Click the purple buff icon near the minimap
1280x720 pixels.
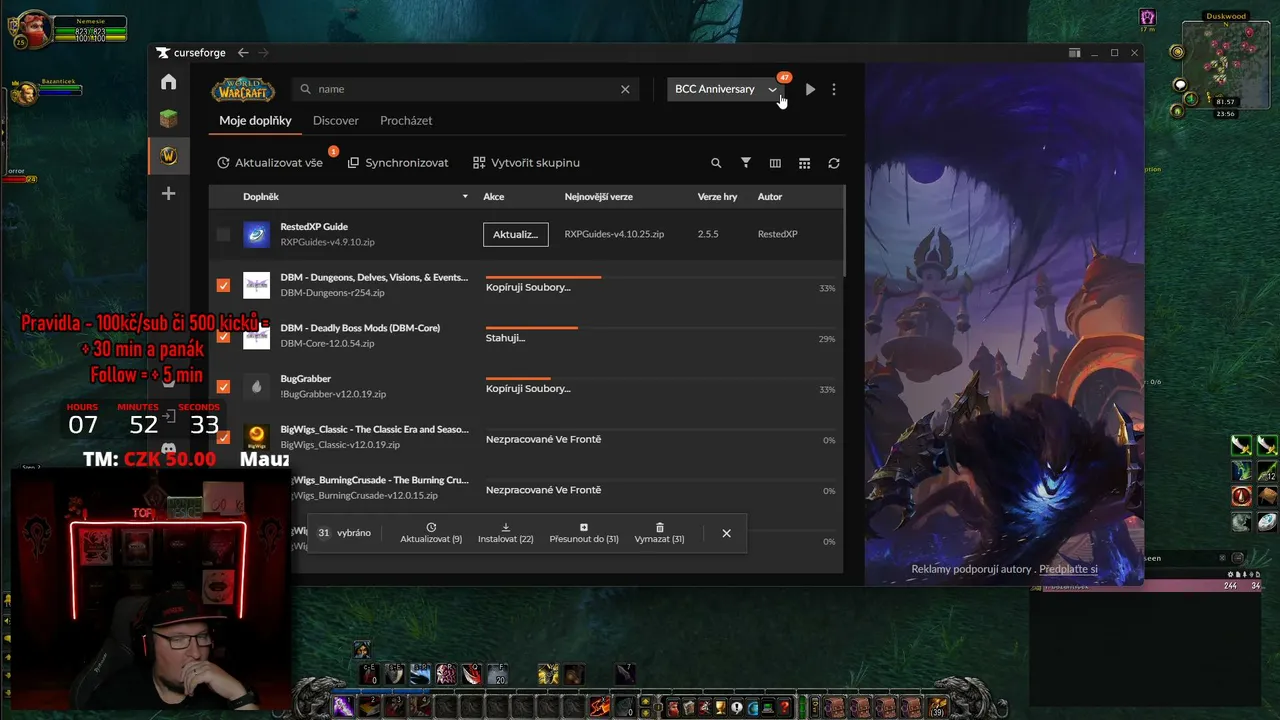tap(1148, 17)
